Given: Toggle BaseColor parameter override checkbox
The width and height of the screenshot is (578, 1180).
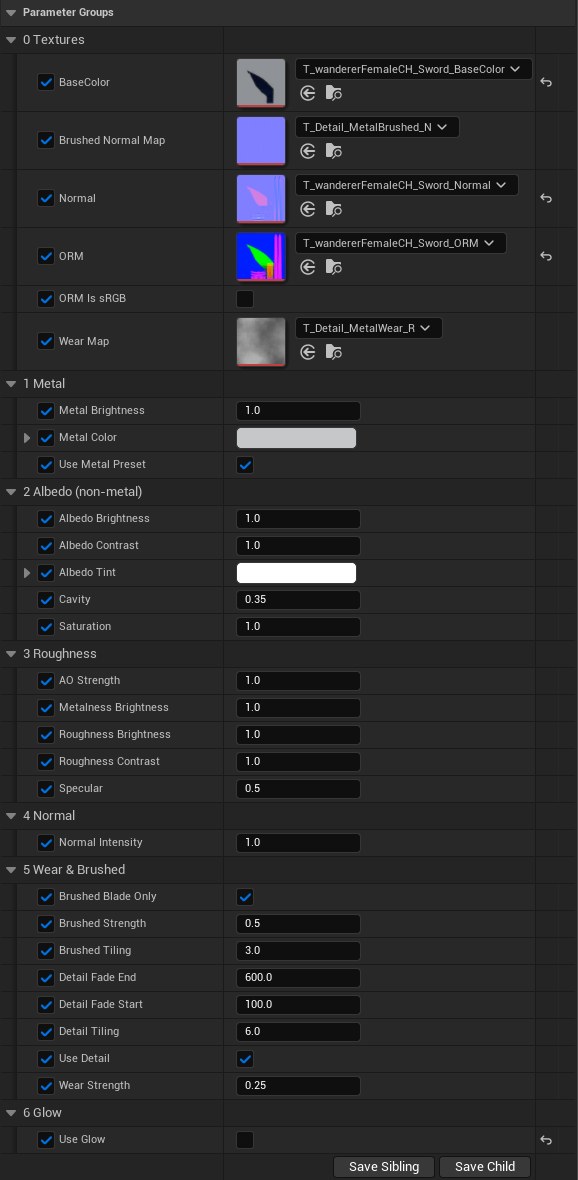Looking at the screenshot, I should point(46,82).
